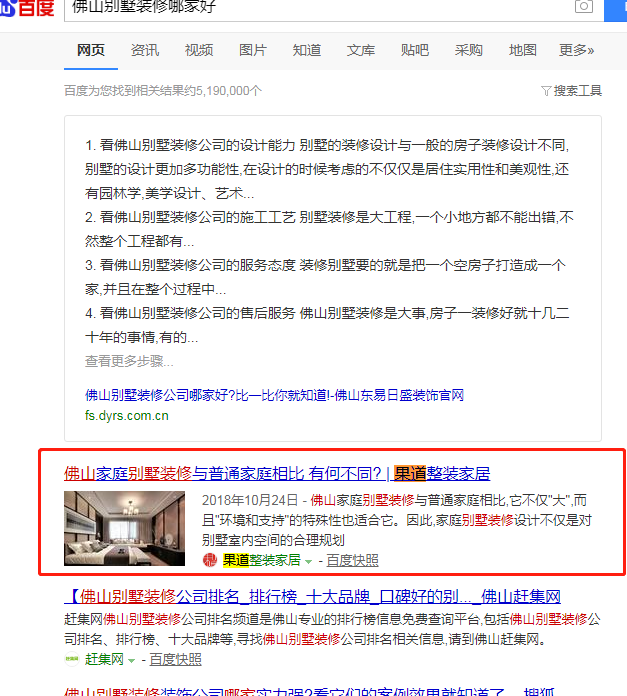
Task: Click the blue search button
Action: click(x=615, y=10)
